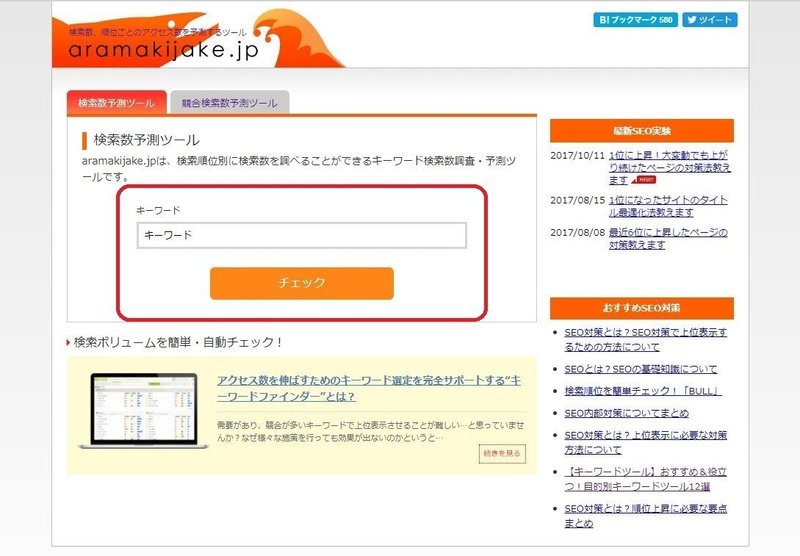The image size is (800, 556).
Task: Select the 検索数予測ツール tab
Action: pos(117,103)
